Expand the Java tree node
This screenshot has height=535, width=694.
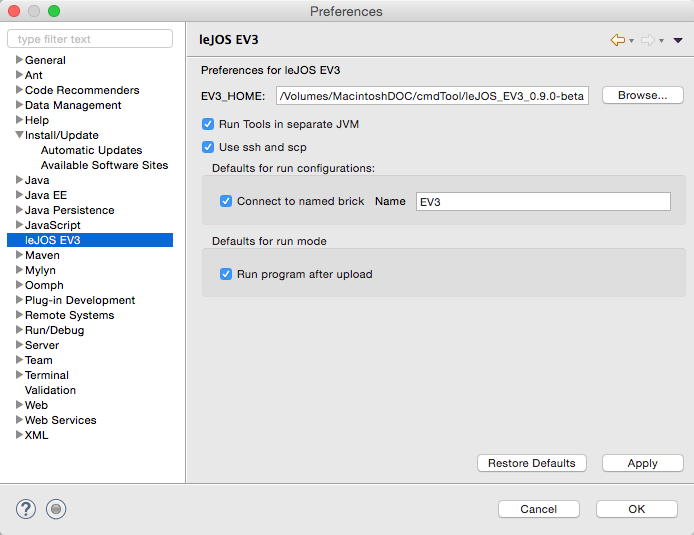pos(19,180)
